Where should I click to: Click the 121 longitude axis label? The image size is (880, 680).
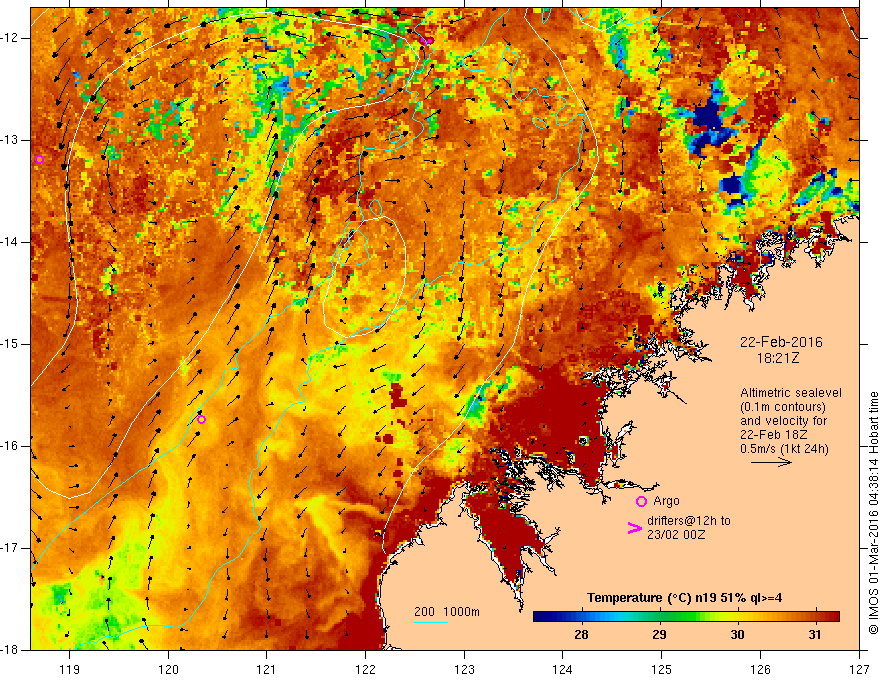pos(267,669)
